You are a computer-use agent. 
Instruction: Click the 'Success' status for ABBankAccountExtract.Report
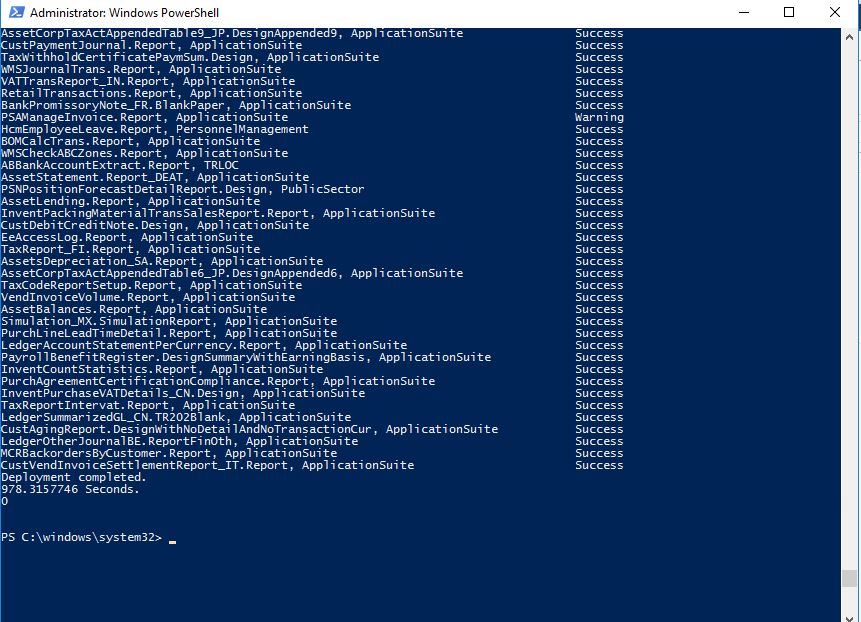click(599, 165)
